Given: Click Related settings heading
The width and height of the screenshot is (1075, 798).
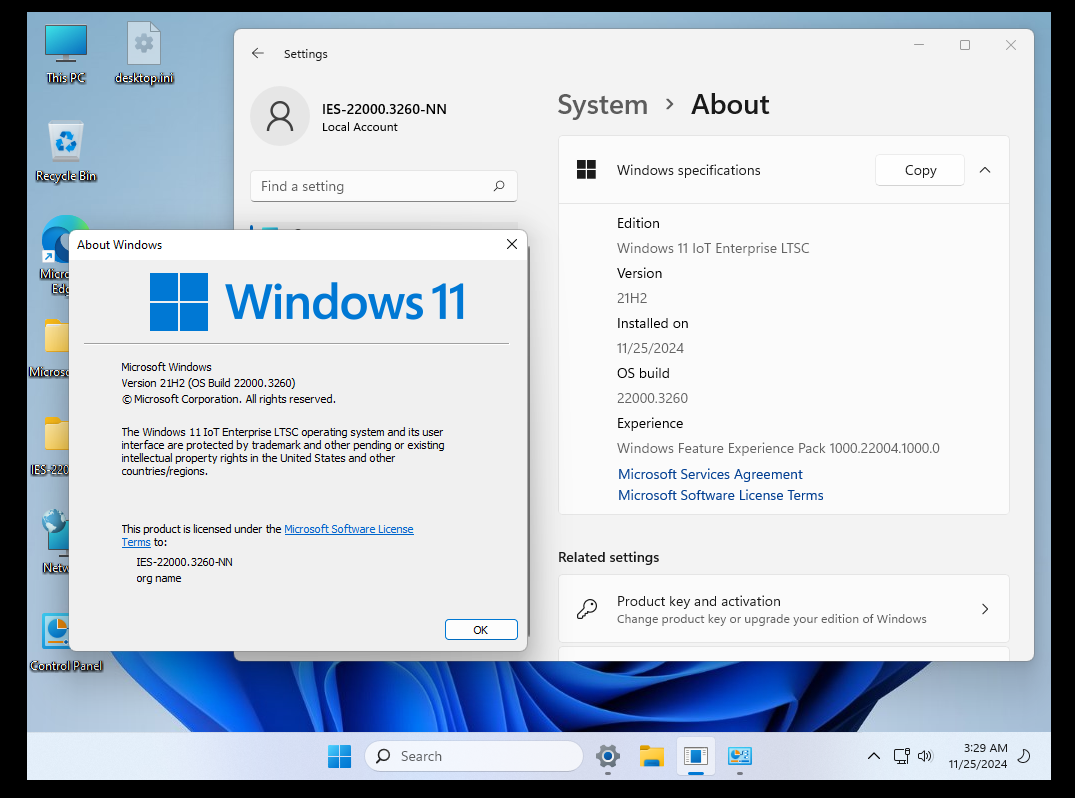Looking at the screenshot, I should tap(608, 557).
